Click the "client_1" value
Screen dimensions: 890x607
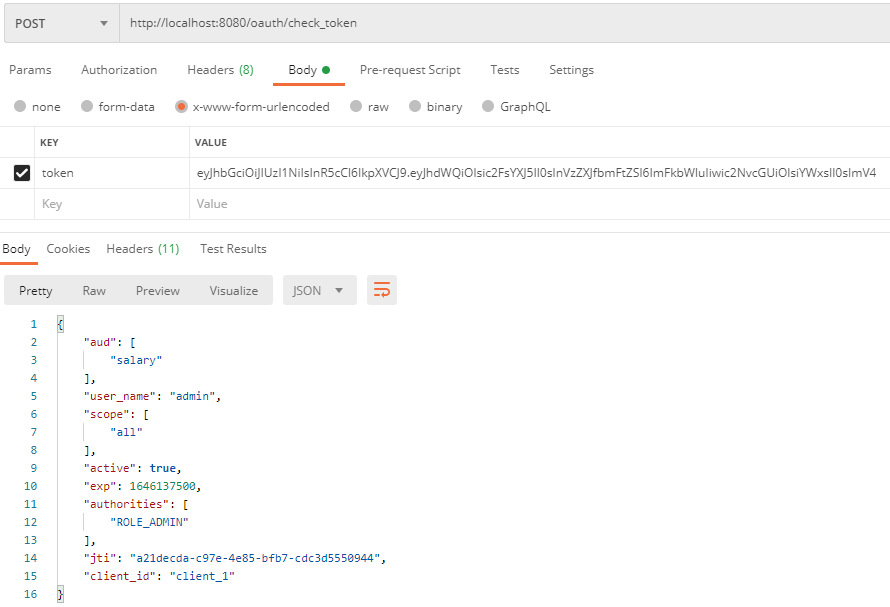[x=202, y=576]
